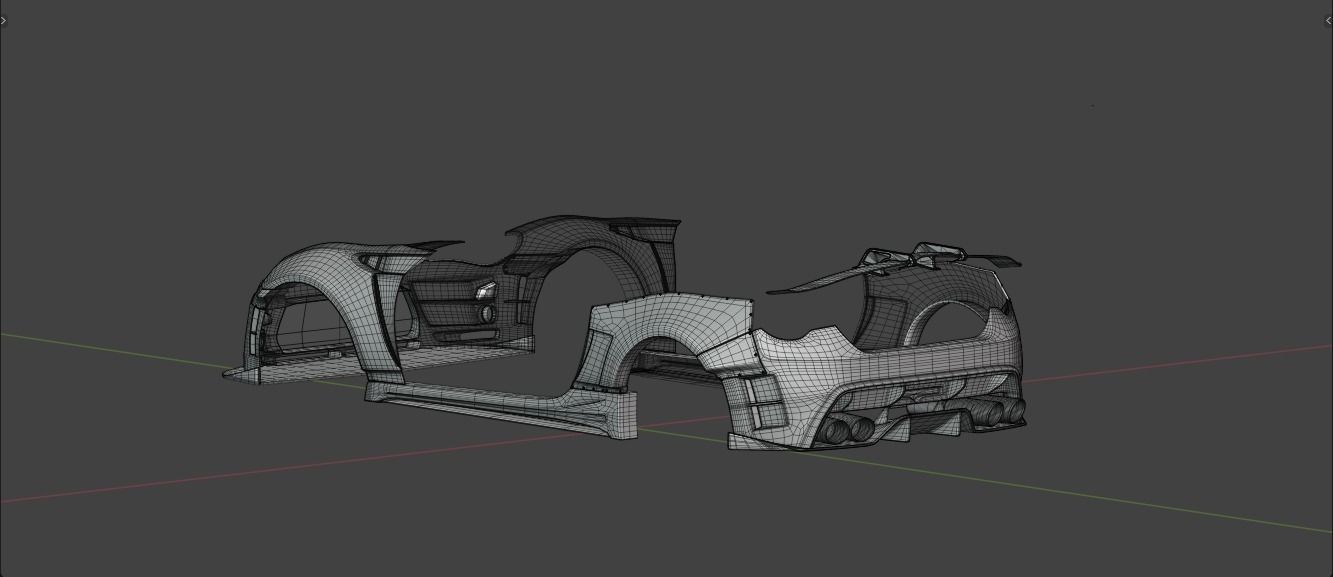Expand the hidden sidebar with the right arrow

(x=1328, y=20)
